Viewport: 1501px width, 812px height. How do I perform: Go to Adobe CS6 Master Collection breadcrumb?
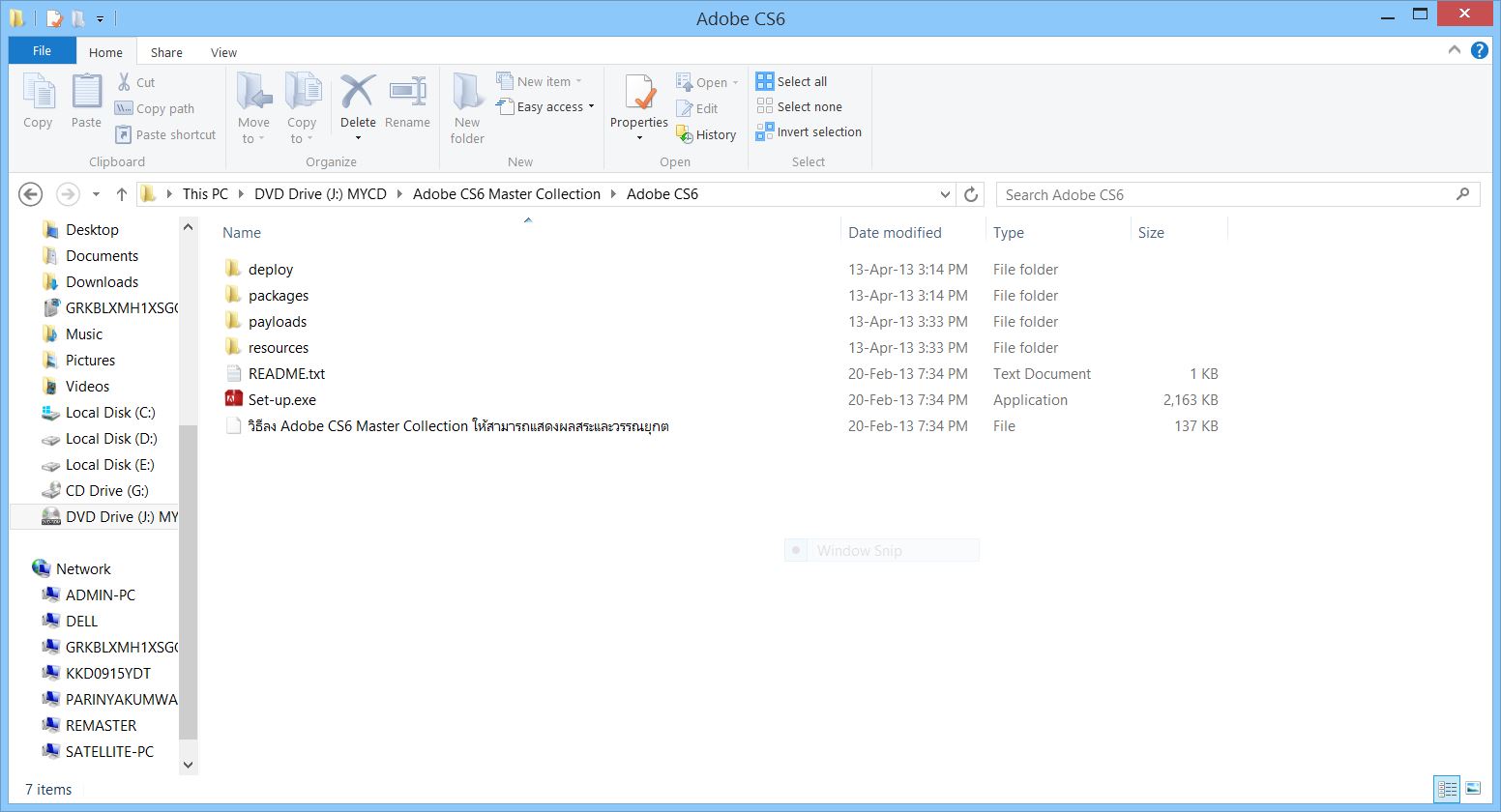click(x=507, y=194)
